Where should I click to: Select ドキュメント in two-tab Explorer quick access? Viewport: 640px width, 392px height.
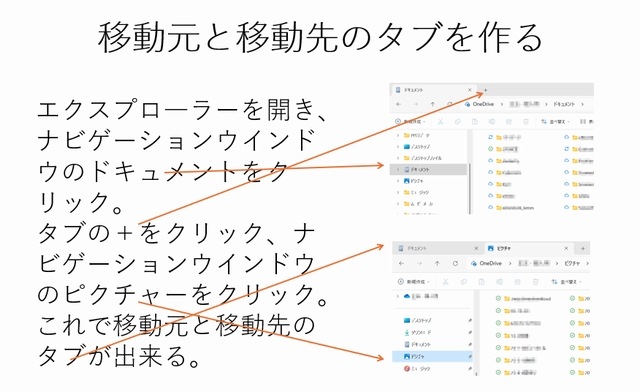417,345
